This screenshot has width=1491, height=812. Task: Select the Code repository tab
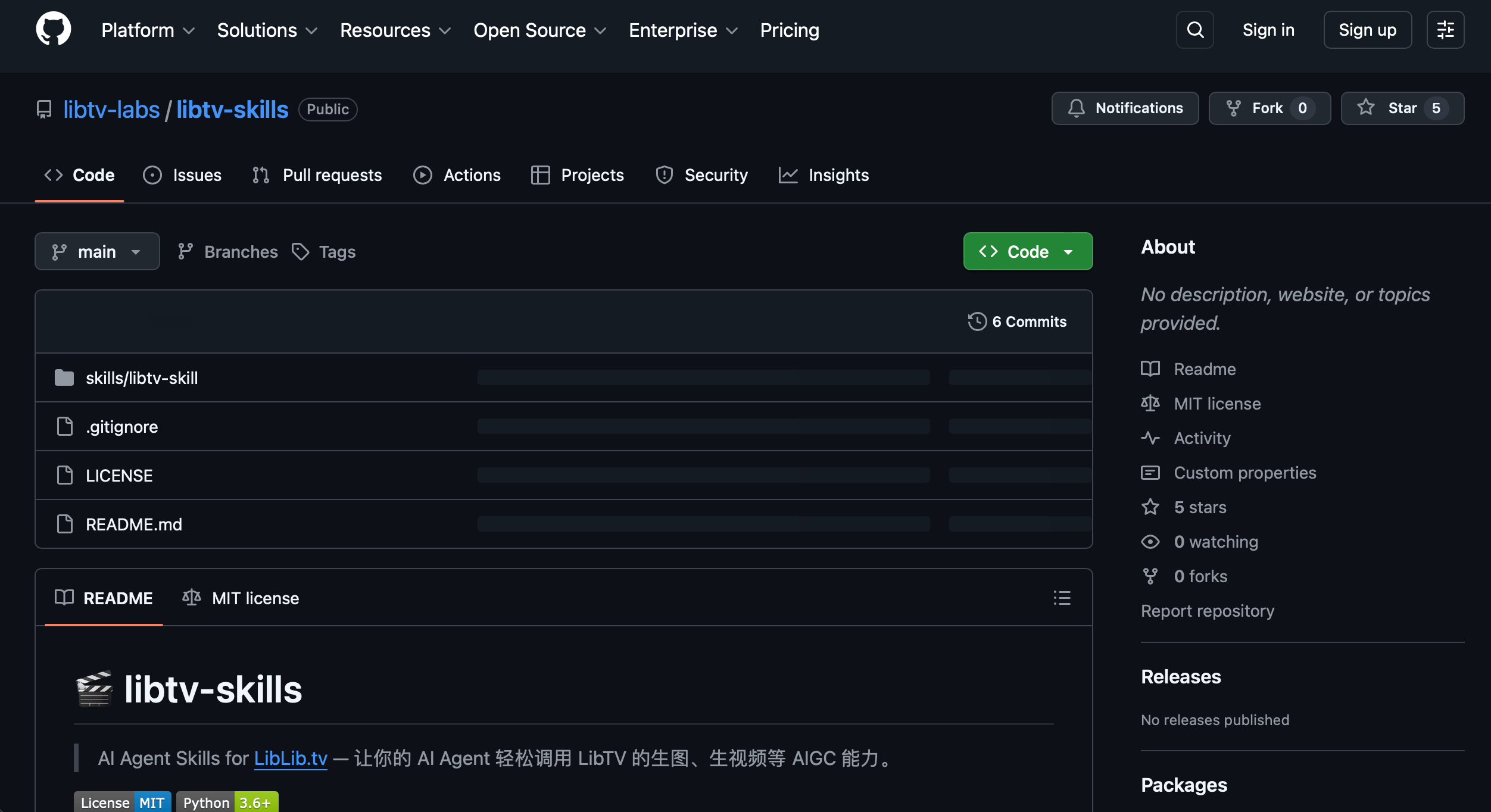point(79,175)
